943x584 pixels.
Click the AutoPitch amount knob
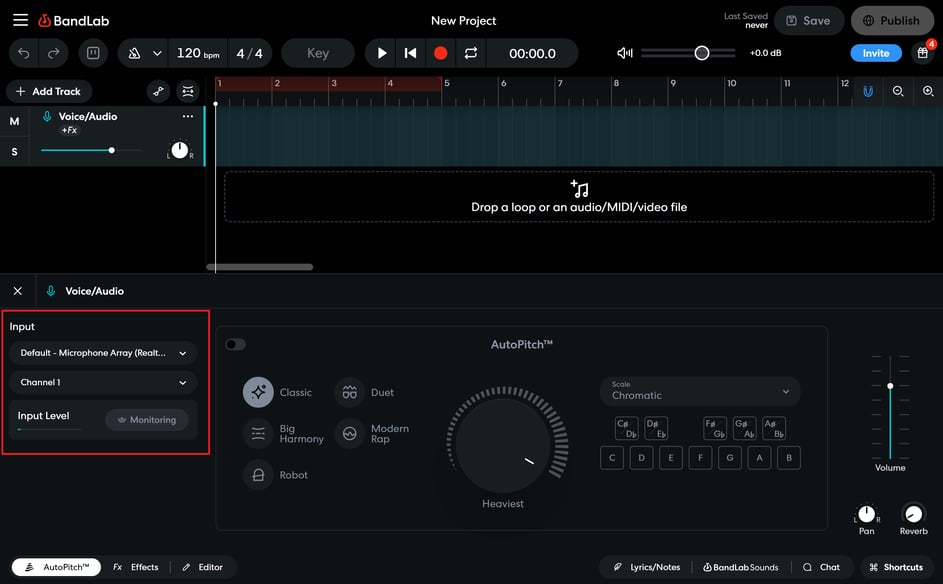(x=503, y=445)
